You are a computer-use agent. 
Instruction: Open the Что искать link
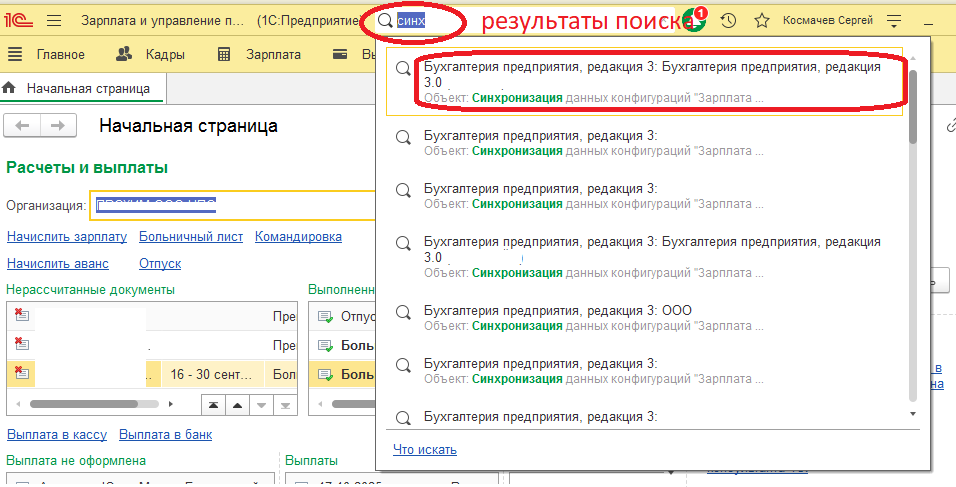(x=425, y=449)
